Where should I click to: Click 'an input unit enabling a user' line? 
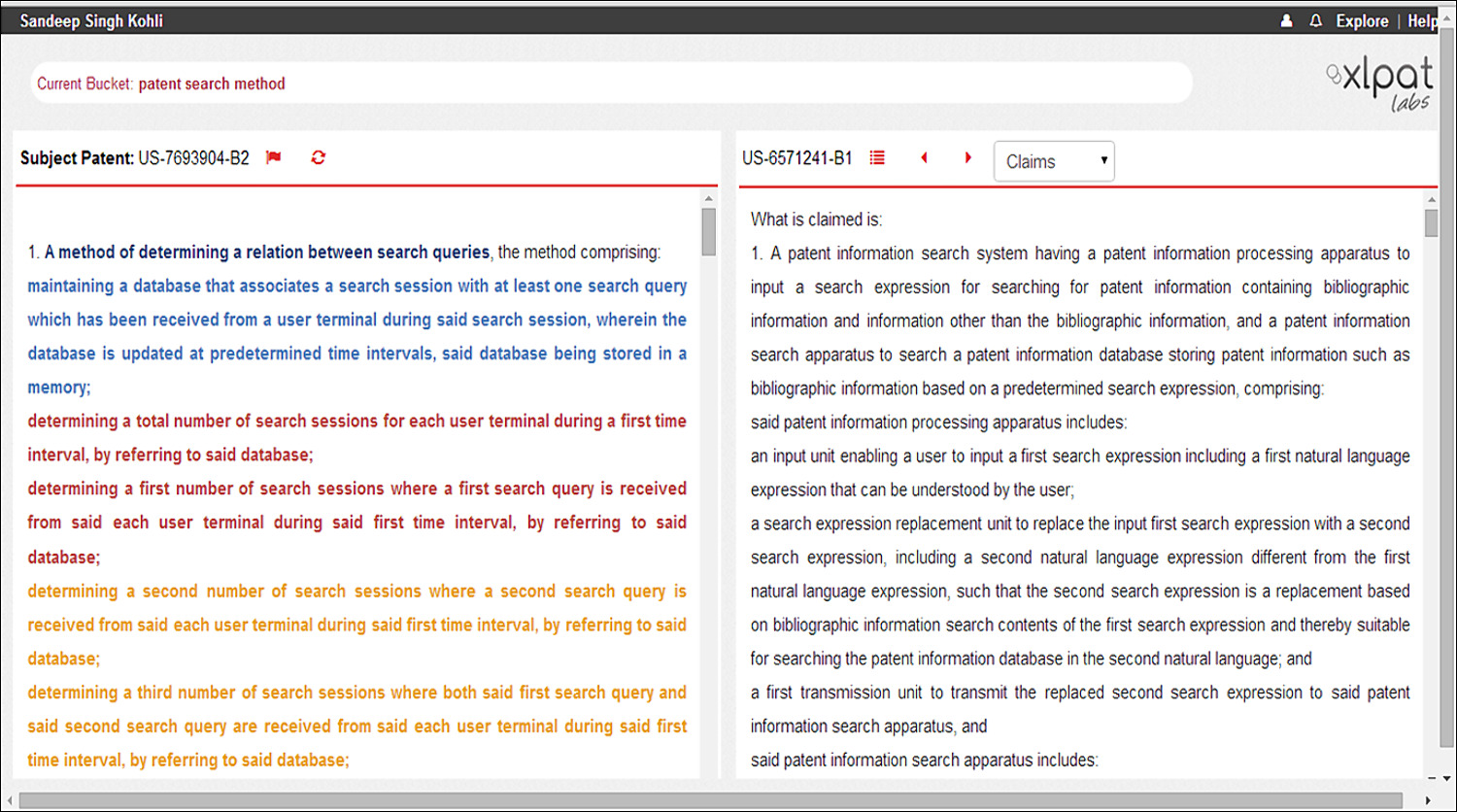tap(1080, 457)
